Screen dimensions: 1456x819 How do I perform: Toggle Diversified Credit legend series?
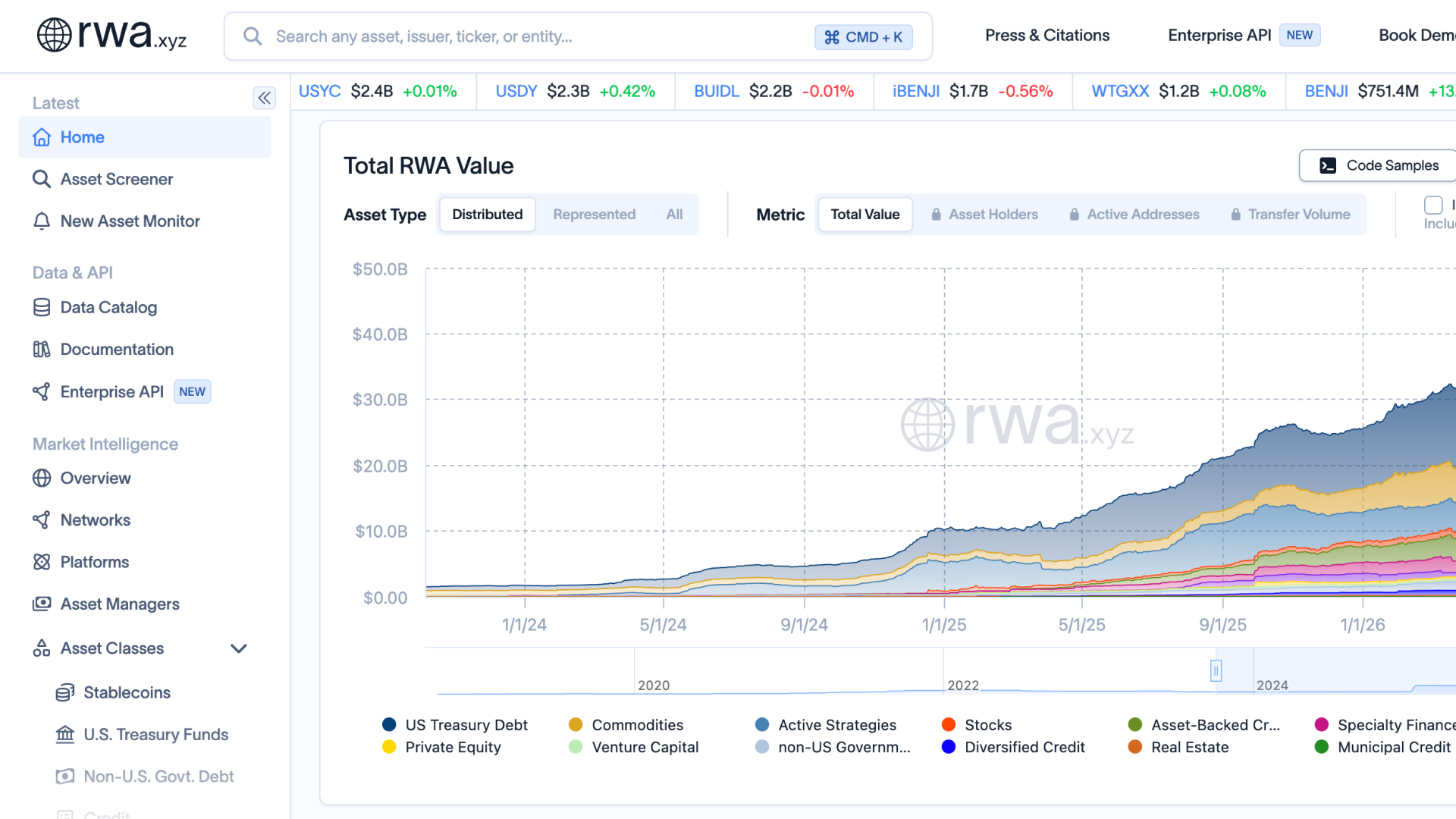click(x=1013, y=747)
